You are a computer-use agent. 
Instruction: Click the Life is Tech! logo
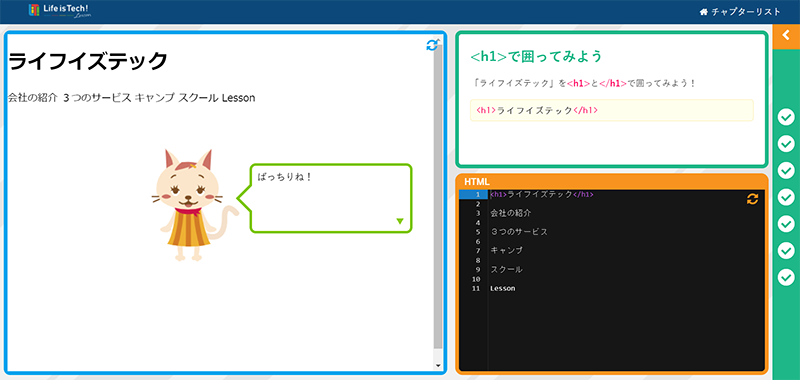[59, 11]
